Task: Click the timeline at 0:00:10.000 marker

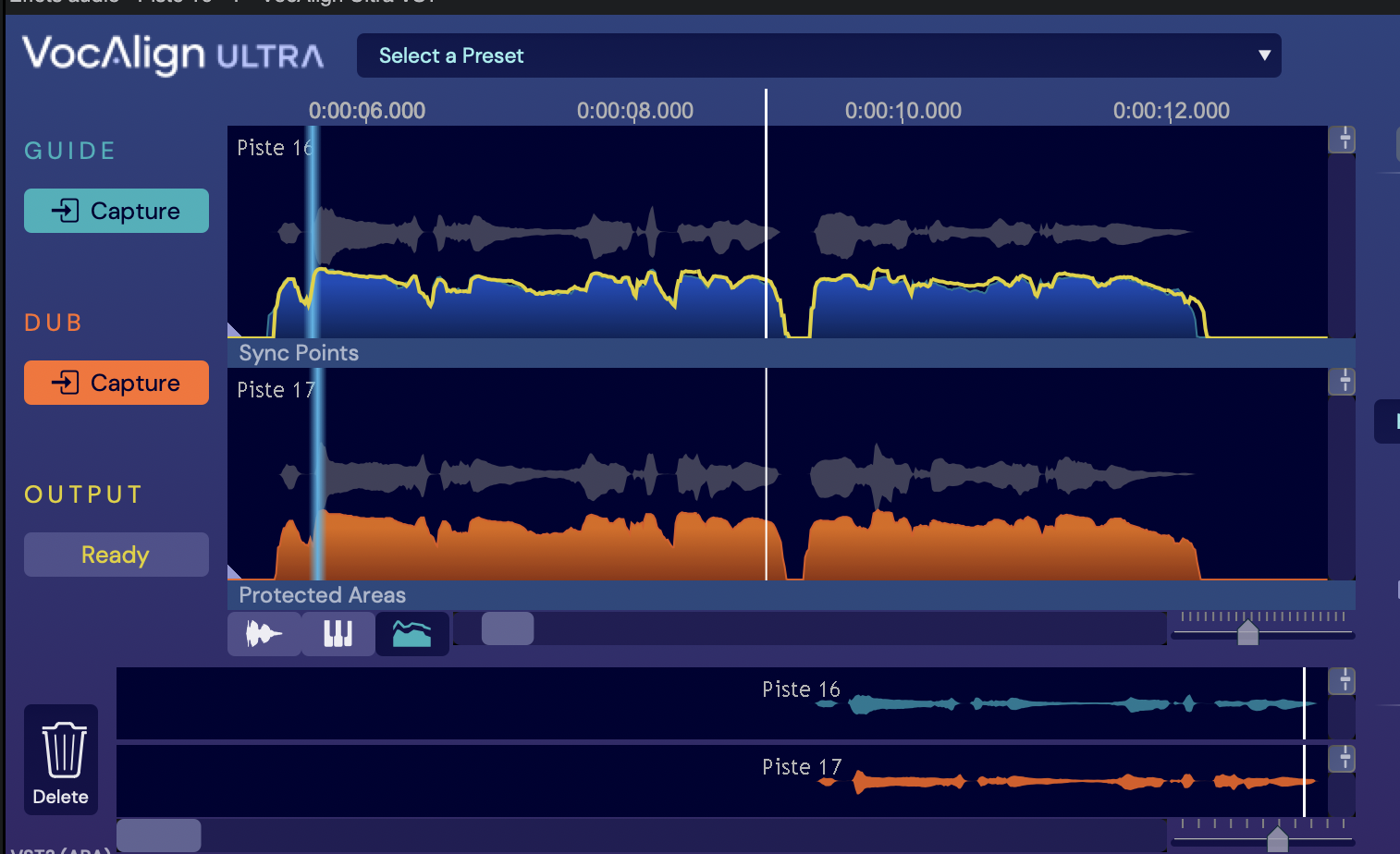Action: pyautogui.click(x=903, y=111)
